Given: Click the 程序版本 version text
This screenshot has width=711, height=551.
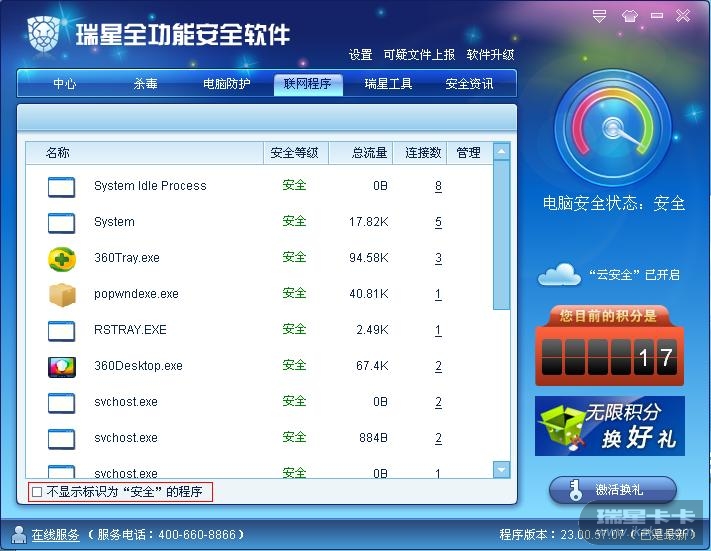Looking at the screenshot, I should pyautogui.click(x=597, y=535).
